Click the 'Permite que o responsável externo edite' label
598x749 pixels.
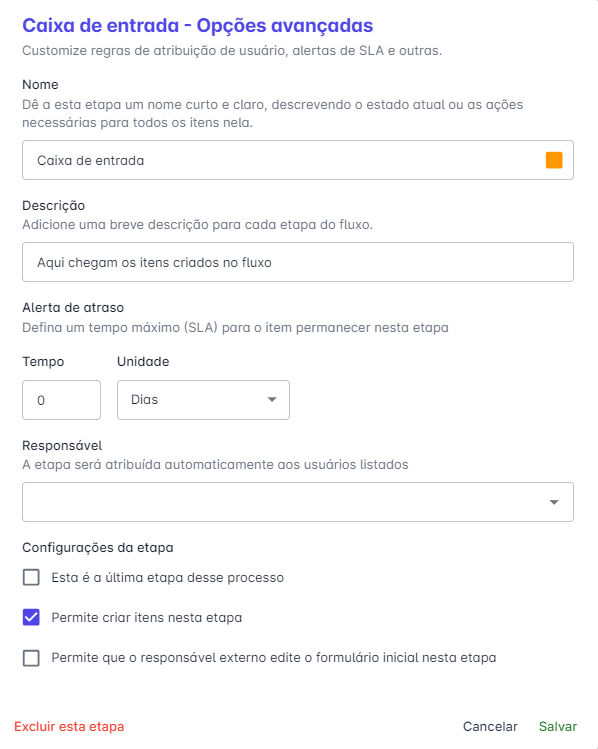tap(274, 658)
